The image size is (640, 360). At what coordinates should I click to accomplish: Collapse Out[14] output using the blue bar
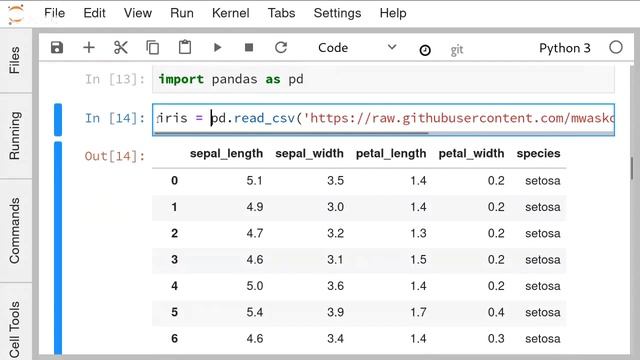pyautogui.click(x=58, y=248)
